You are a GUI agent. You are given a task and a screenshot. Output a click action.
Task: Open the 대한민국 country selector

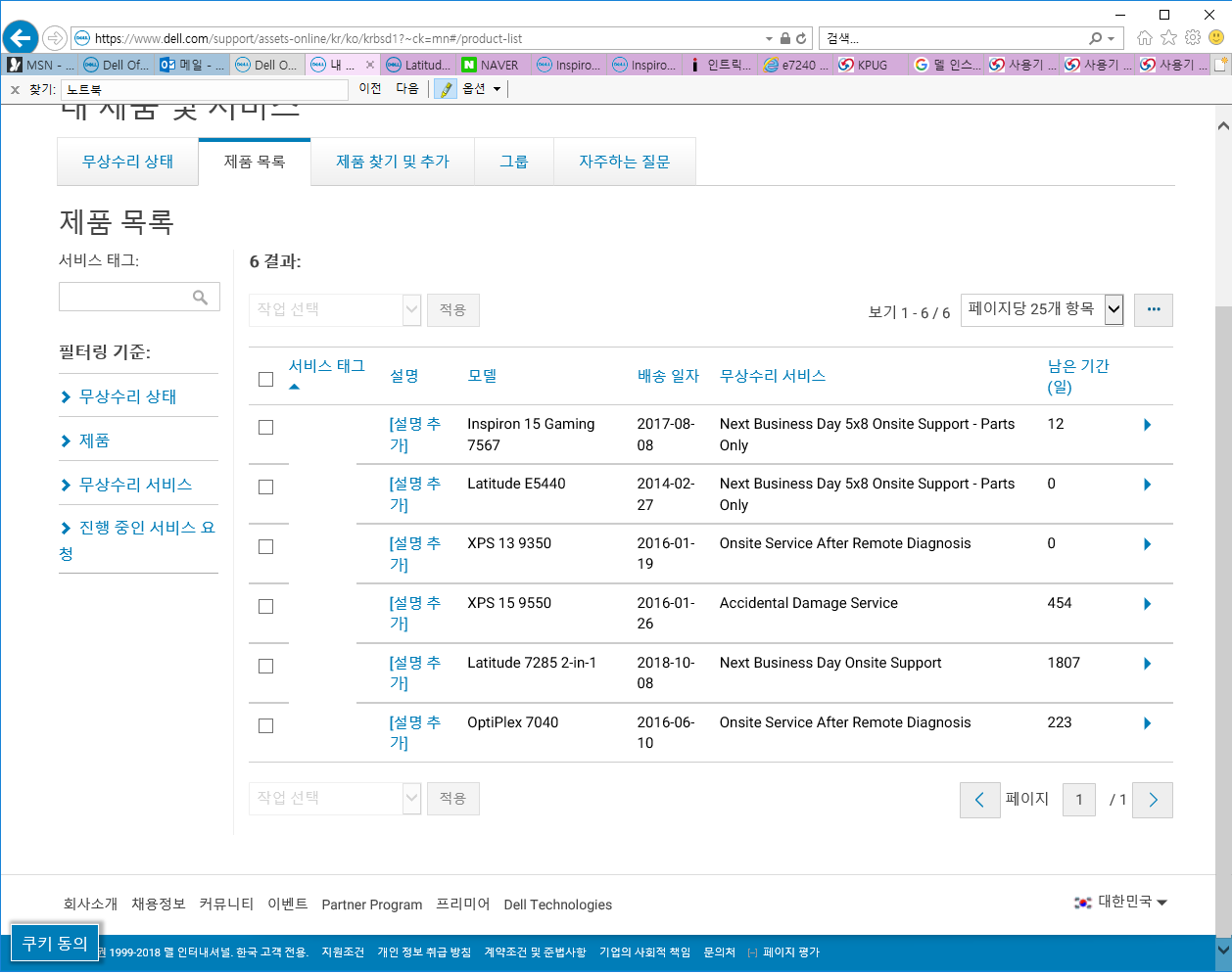pos(1121,902)
